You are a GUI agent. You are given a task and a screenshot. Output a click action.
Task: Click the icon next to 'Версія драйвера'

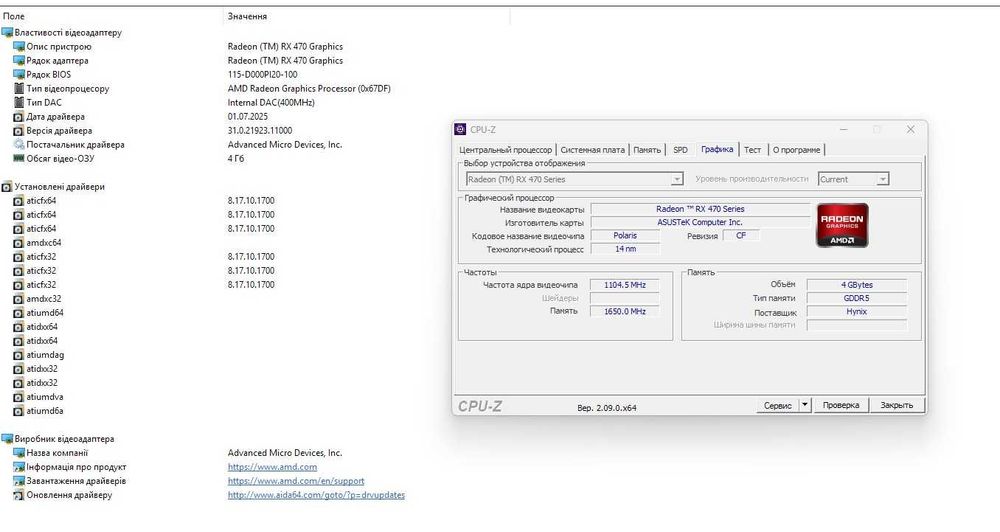[x=18, y=131]
